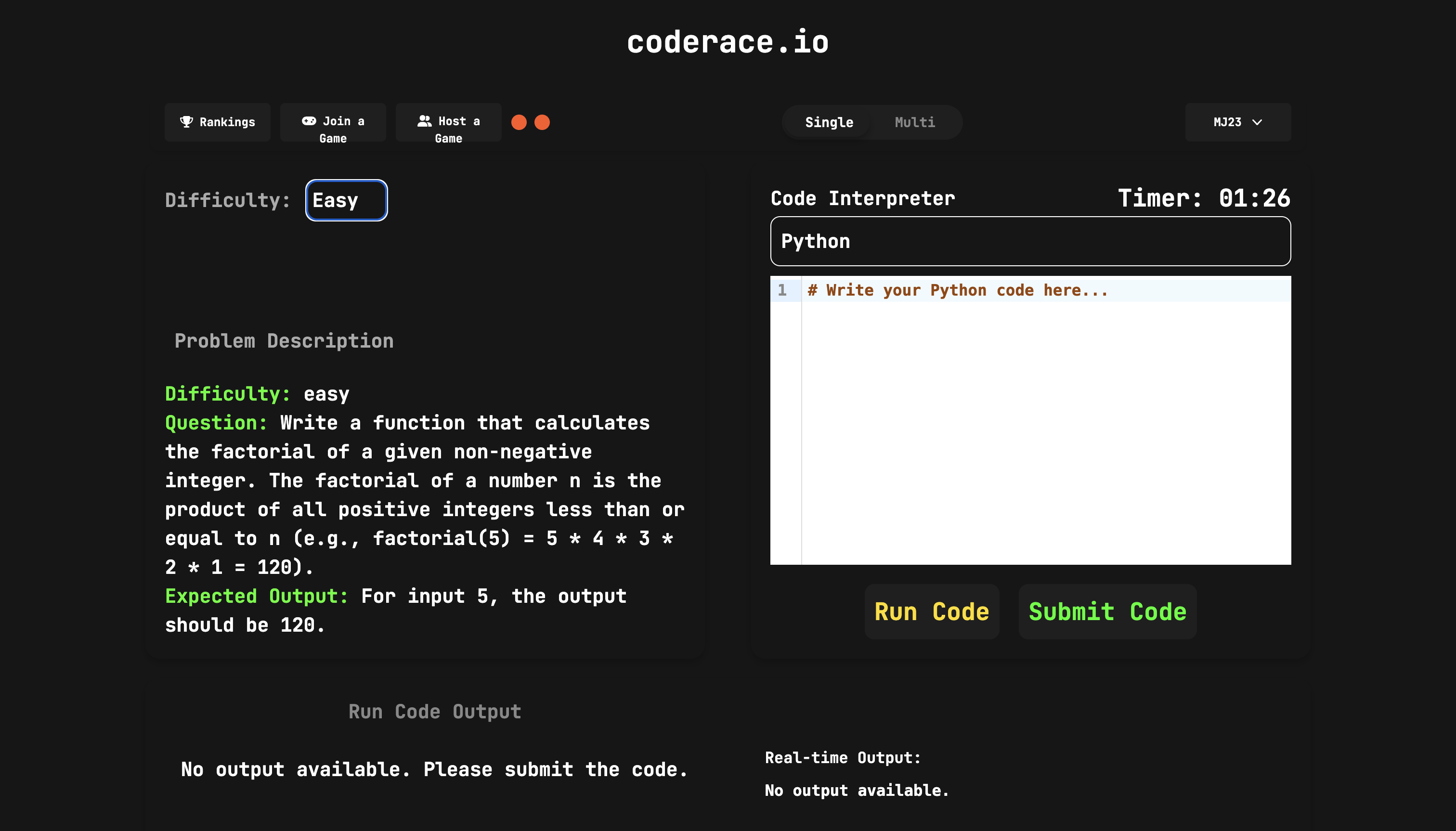Click the Timer display
Viewport: 1456px width, 831px height.
1203,198
